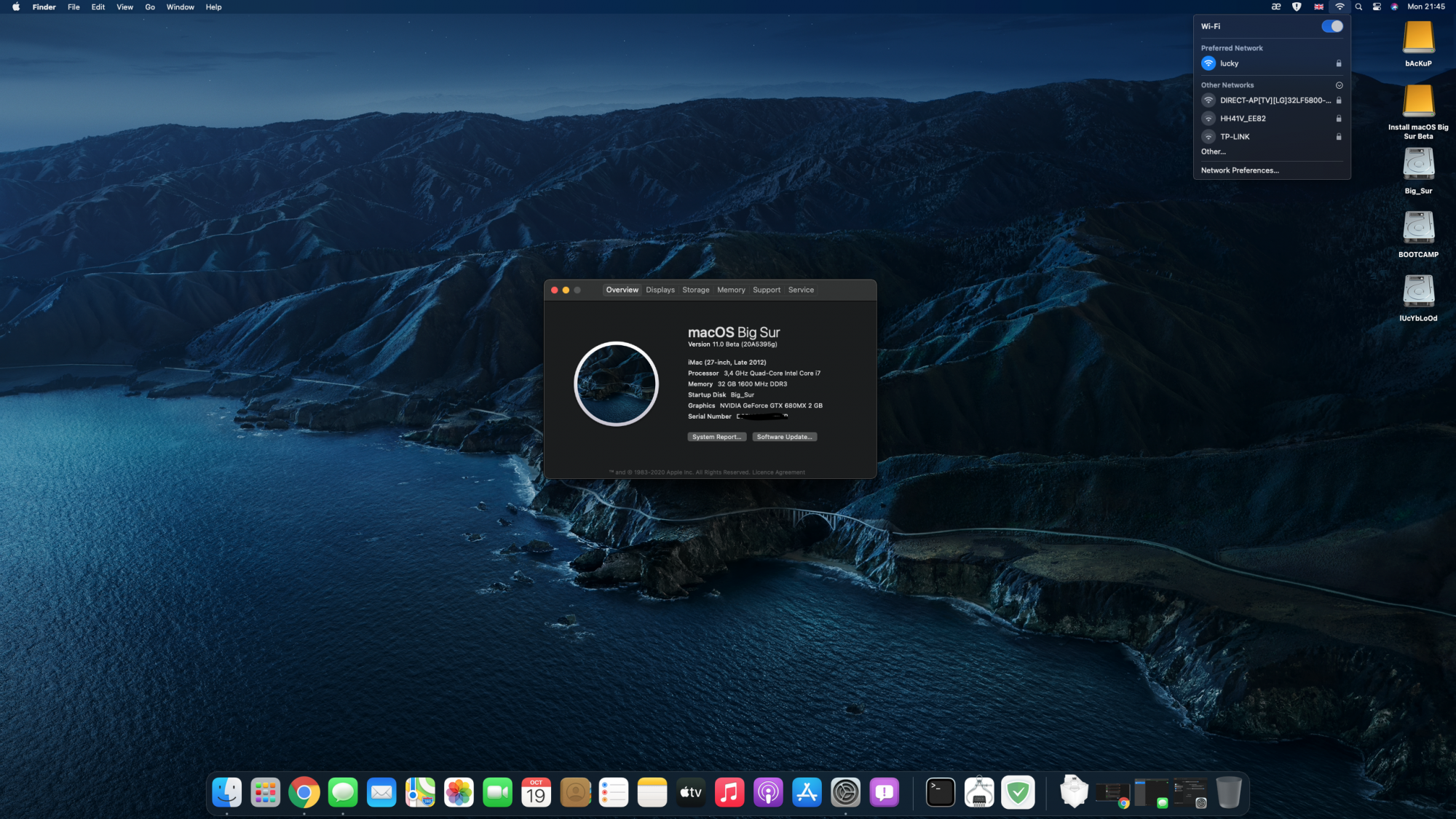
Task: Click the Wi-Fi status icon in menu bar
Action: [x=1340, y=7]
